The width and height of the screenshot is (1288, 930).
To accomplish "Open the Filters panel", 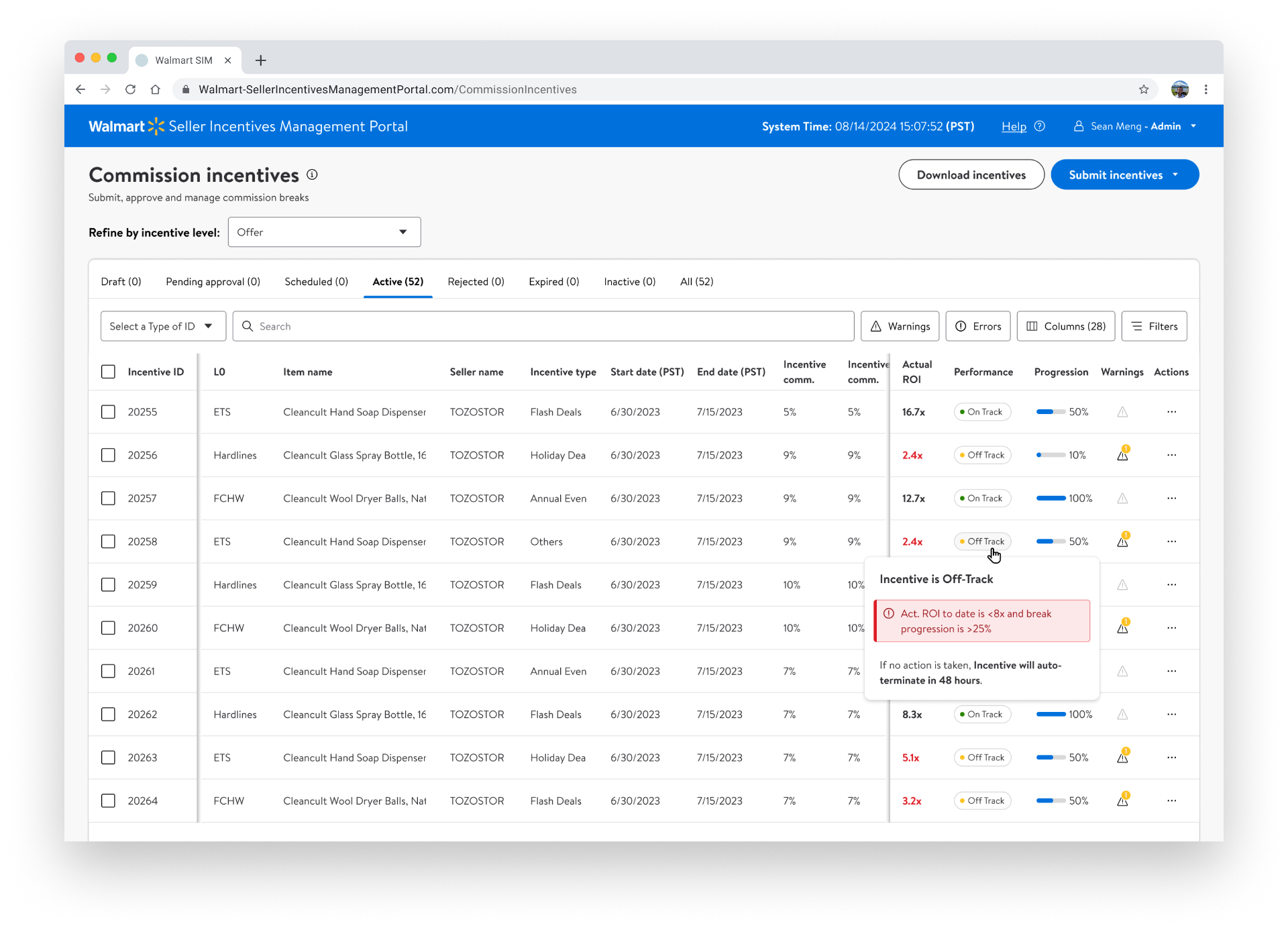I will point(1154,326).
